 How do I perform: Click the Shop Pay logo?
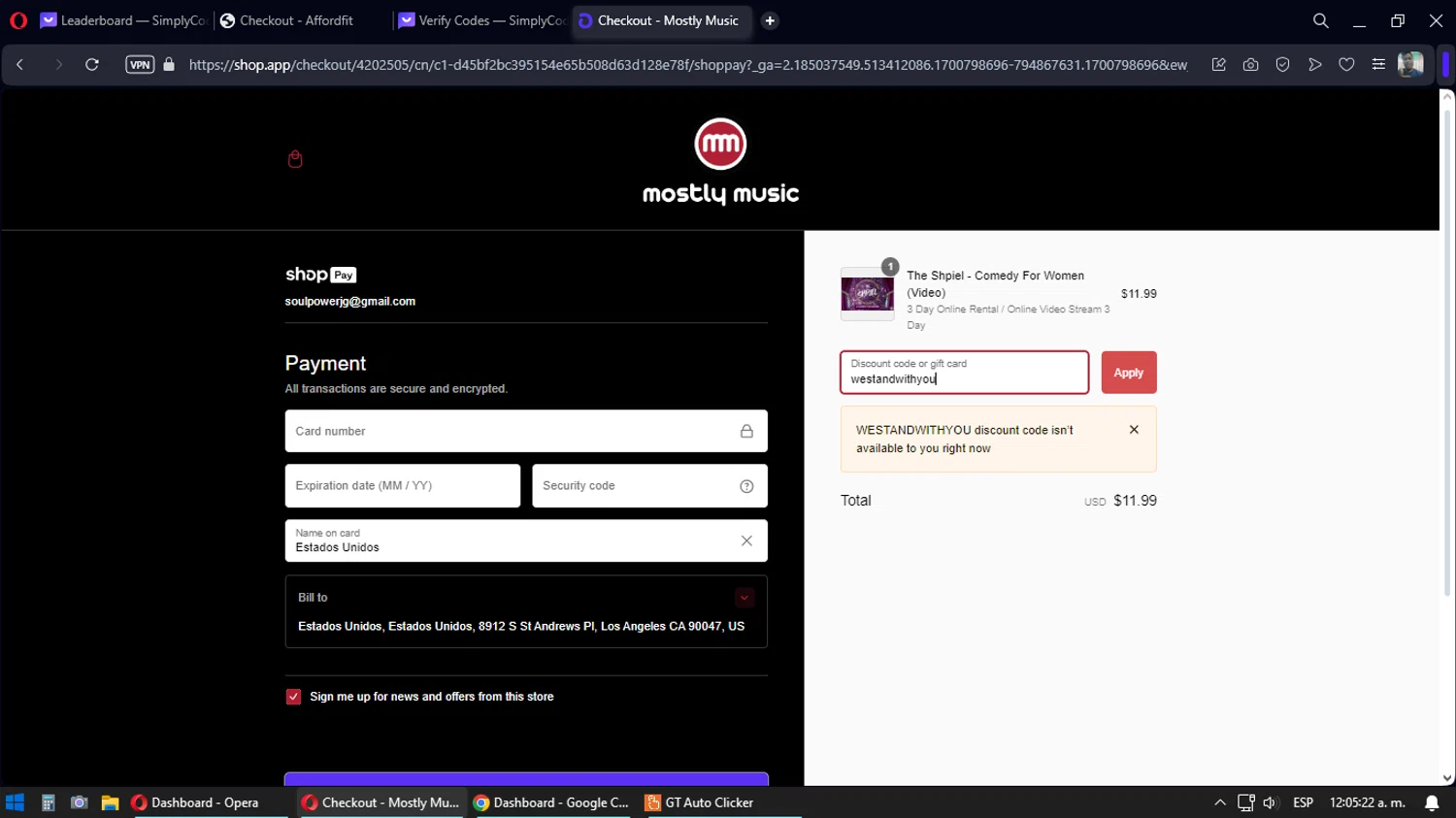(320, 275)
